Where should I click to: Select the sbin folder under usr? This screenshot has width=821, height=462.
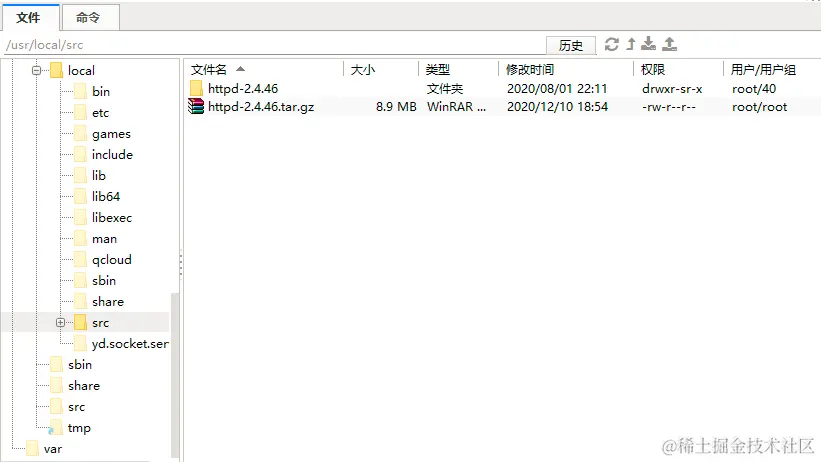80,365
